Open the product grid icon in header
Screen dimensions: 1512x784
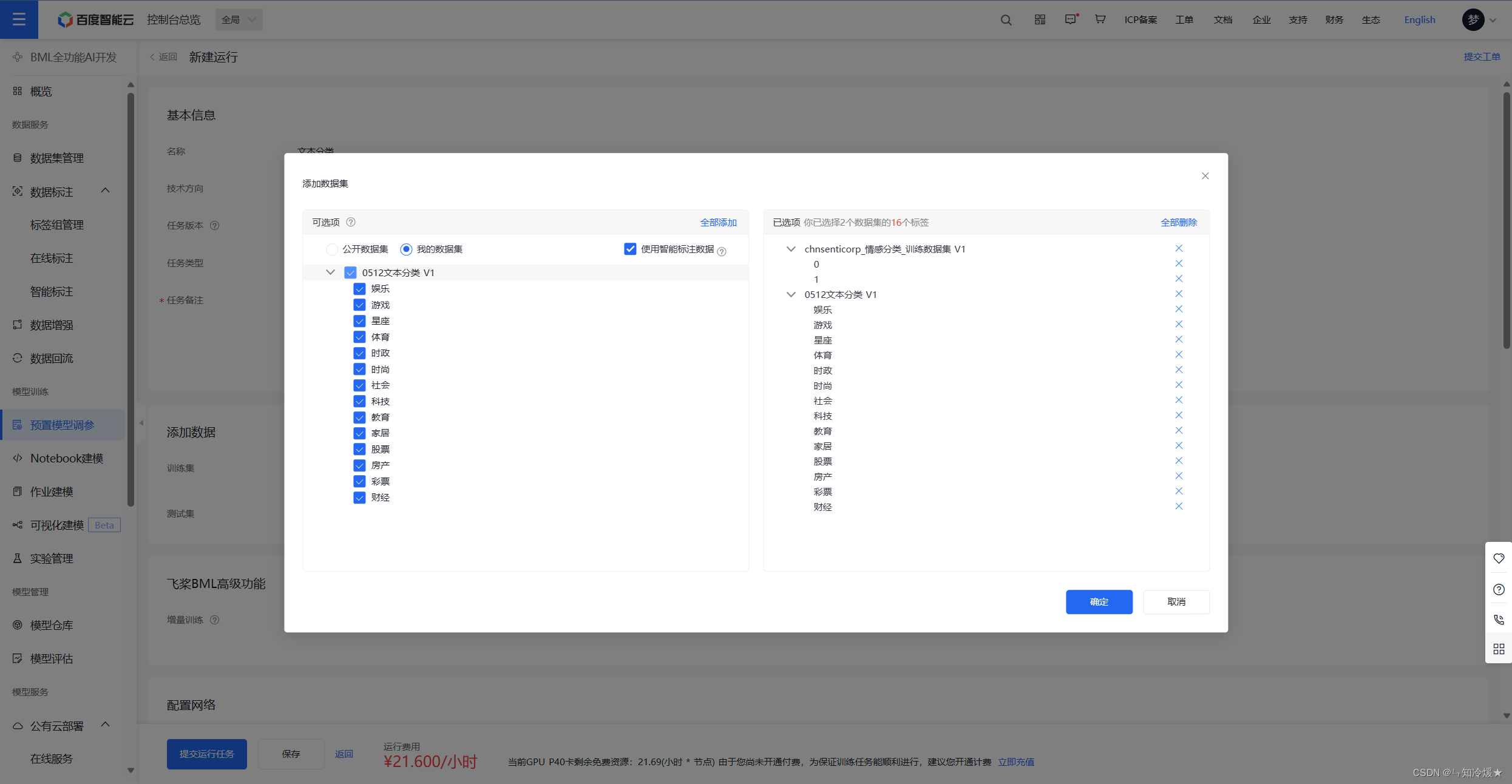[1040, 20]
